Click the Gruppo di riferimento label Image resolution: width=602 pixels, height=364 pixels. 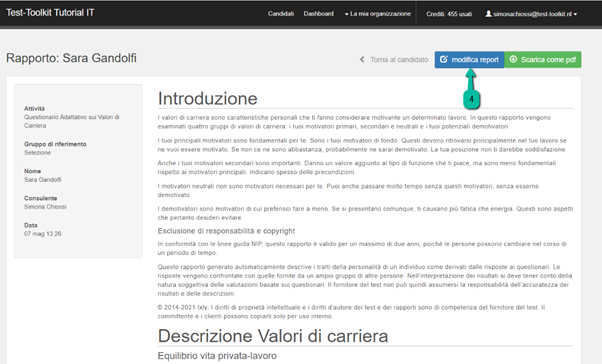[55, 144]
